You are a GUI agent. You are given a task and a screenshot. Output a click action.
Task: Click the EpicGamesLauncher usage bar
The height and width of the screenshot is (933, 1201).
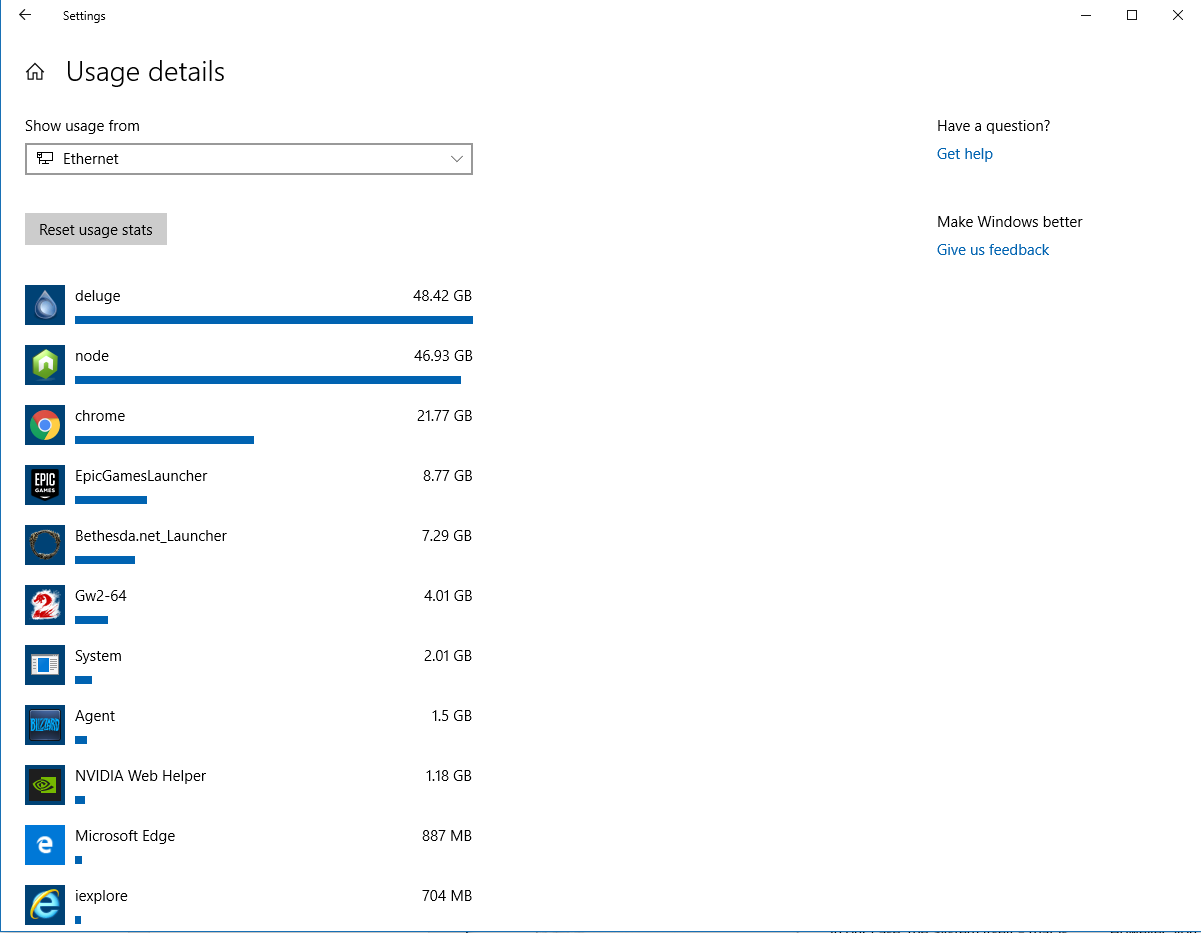pyautogui.click(x=111, y=500)
